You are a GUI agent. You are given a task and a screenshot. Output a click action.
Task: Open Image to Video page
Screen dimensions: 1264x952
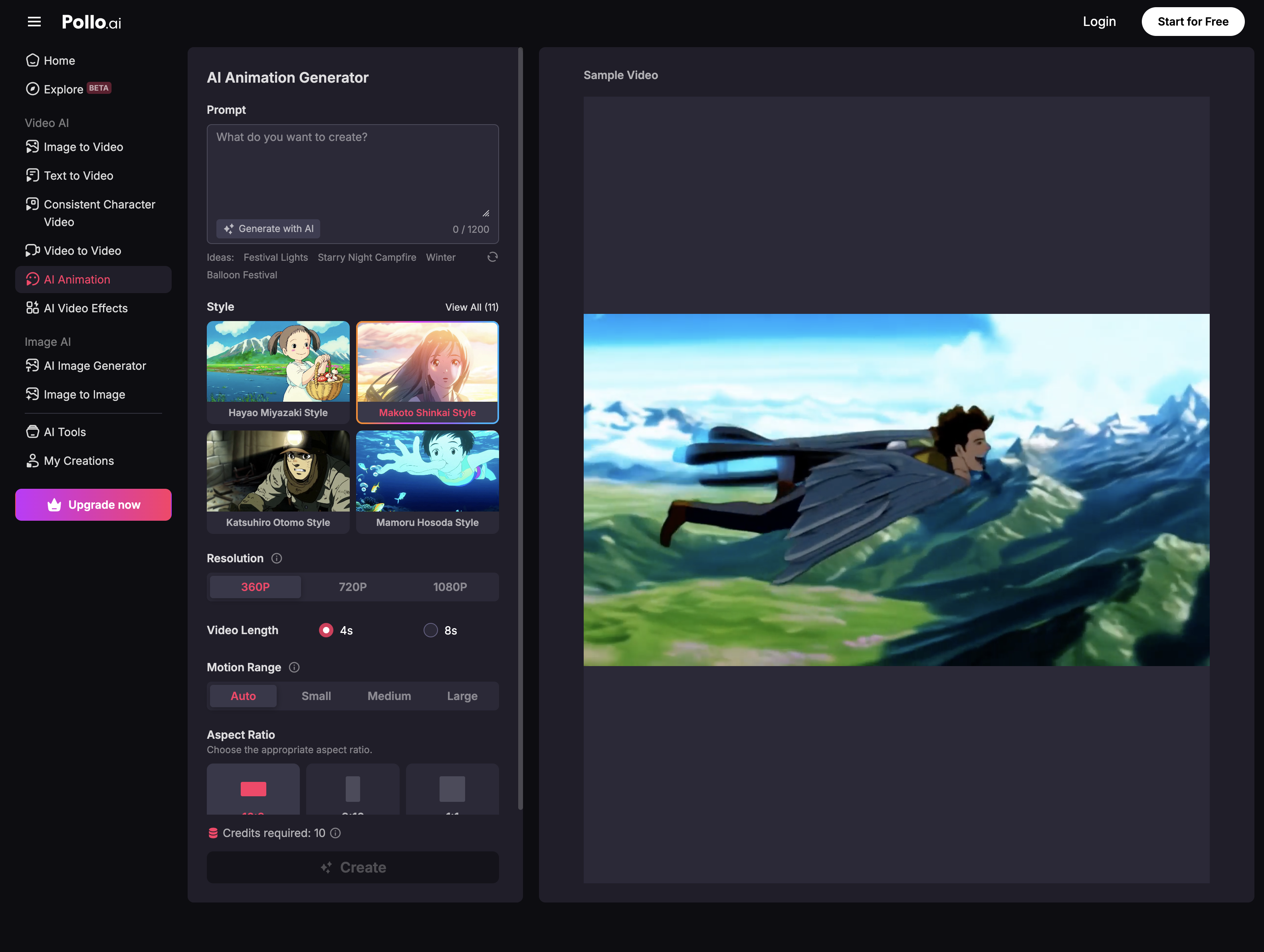click(x=93, y=147)
